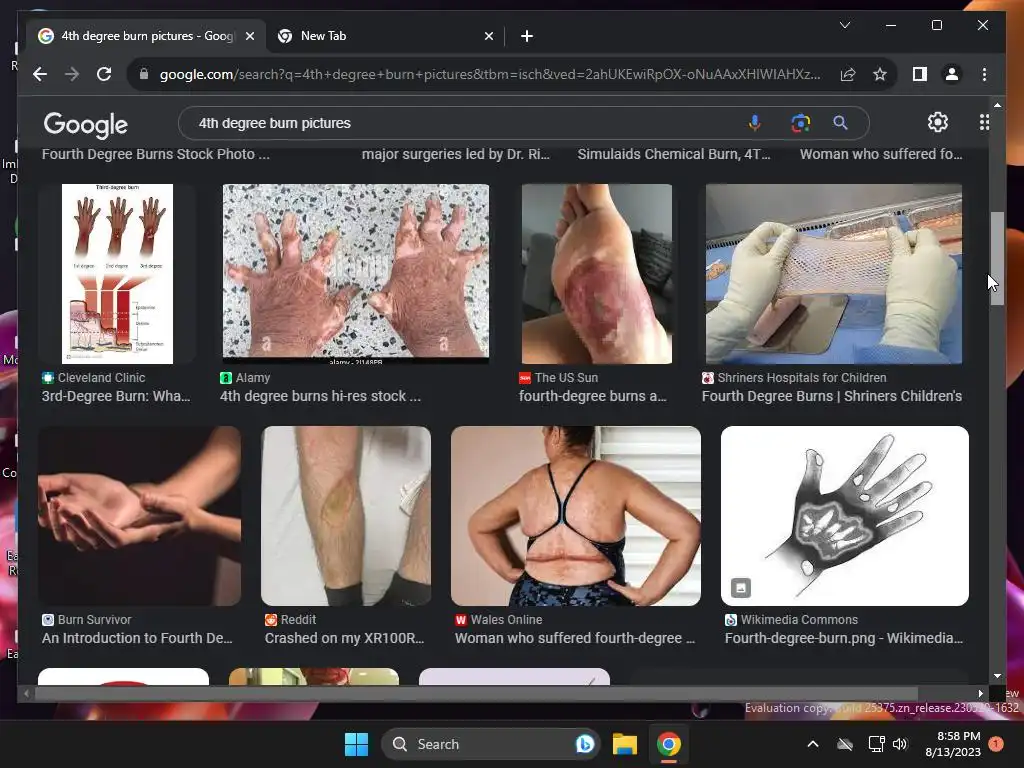Click the scroll-up arrow of page scrollbar
The width and height of the screenshot is (1024, 768).
997,105
